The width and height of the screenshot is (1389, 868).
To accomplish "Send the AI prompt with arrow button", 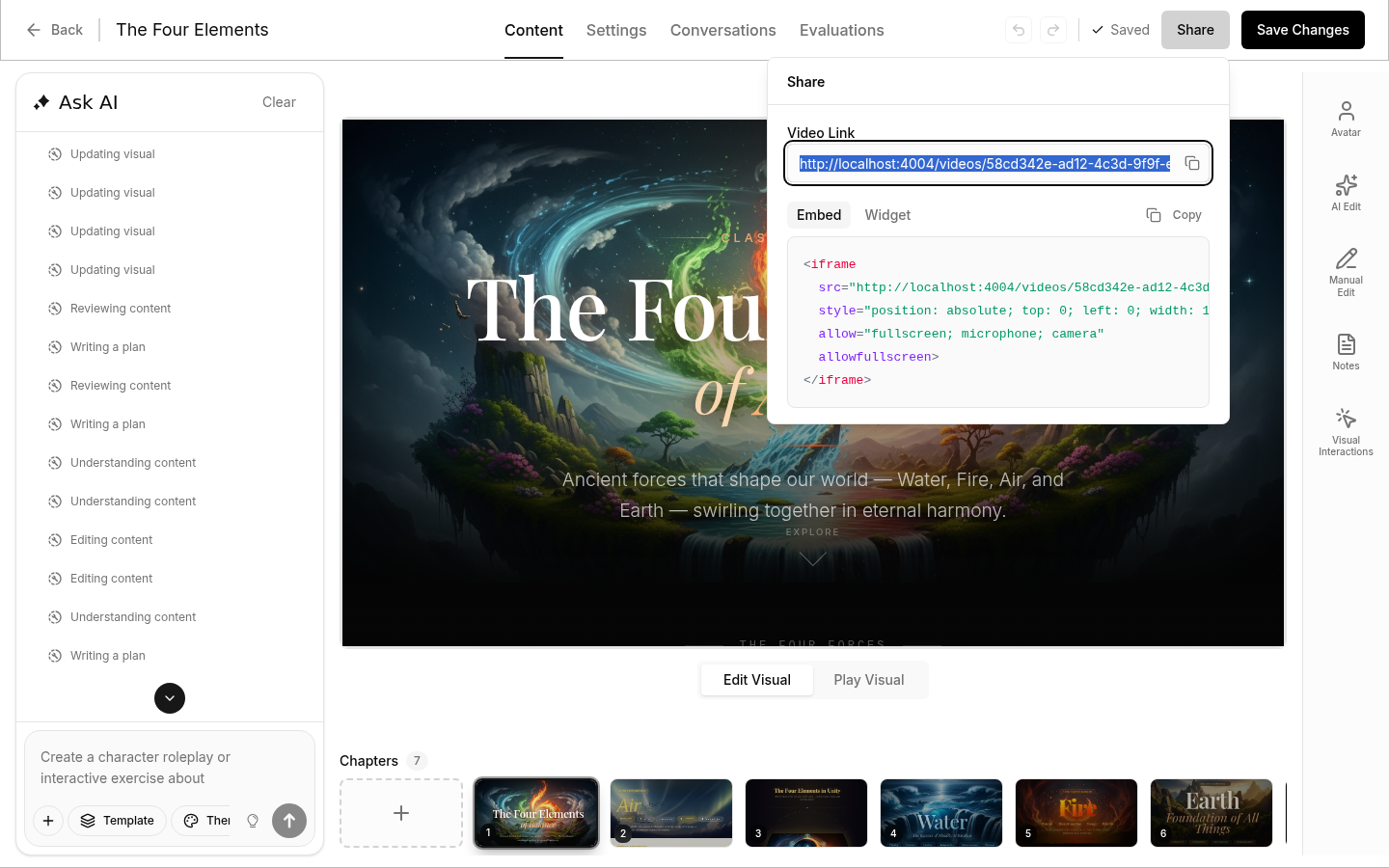I will click(x=289, y=821).
